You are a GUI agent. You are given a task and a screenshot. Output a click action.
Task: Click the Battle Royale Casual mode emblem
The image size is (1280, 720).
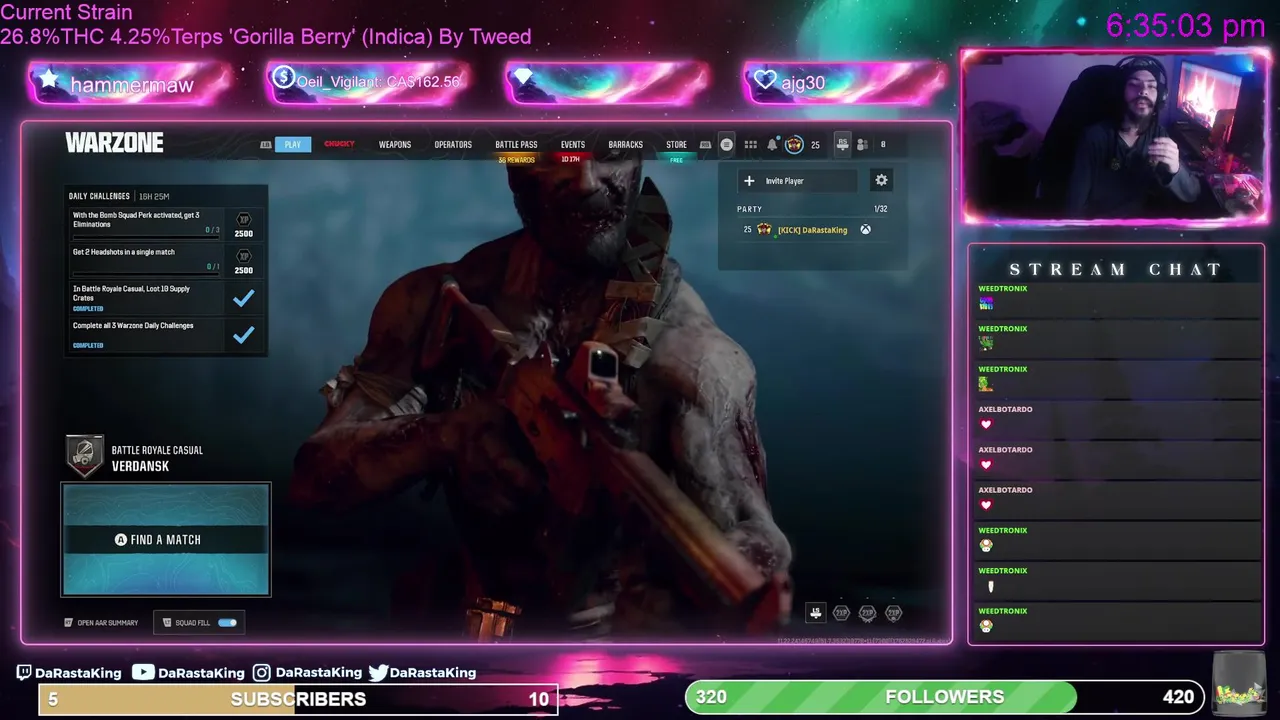(x=85, y=456)
